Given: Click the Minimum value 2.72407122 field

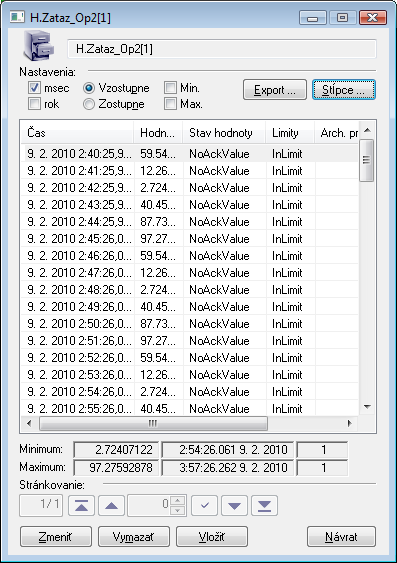Looking at the screenshot, I should pyautogui.click(x=116, y=450).
